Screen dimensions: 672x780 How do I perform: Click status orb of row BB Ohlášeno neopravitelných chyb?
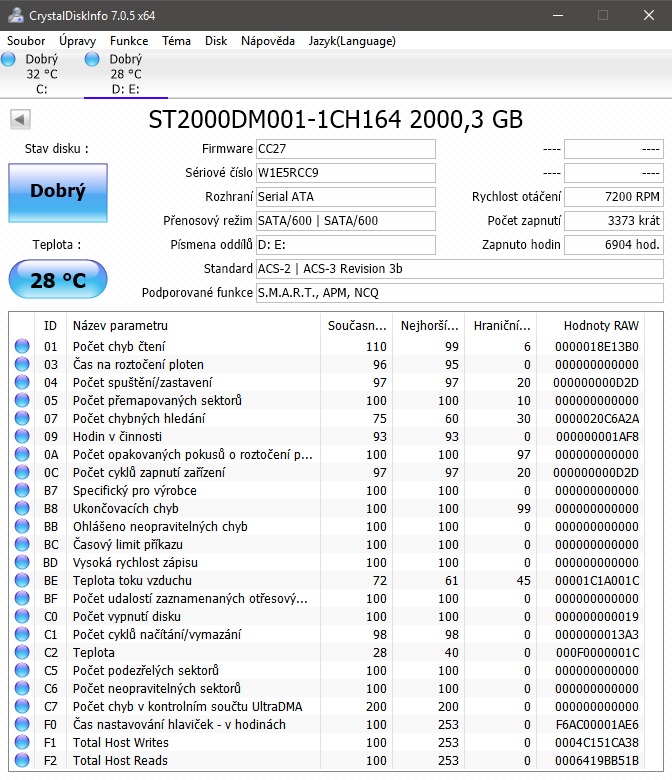coord(22,526)
